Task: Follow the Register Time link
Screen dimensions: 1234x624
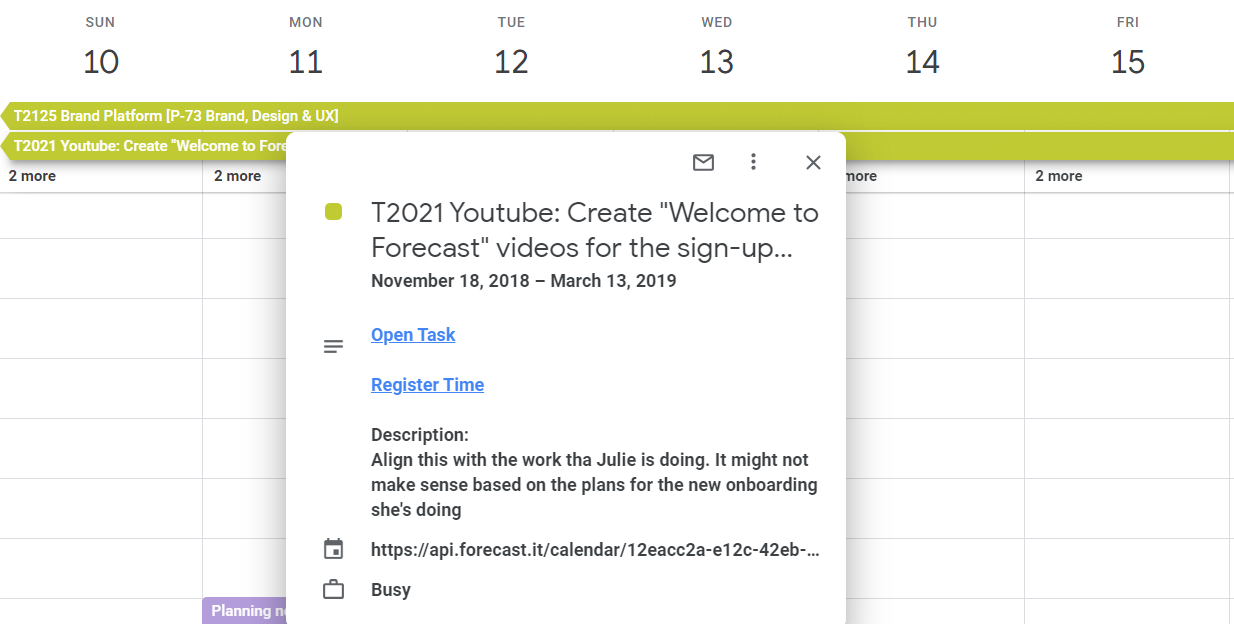Action: [427, 385]
